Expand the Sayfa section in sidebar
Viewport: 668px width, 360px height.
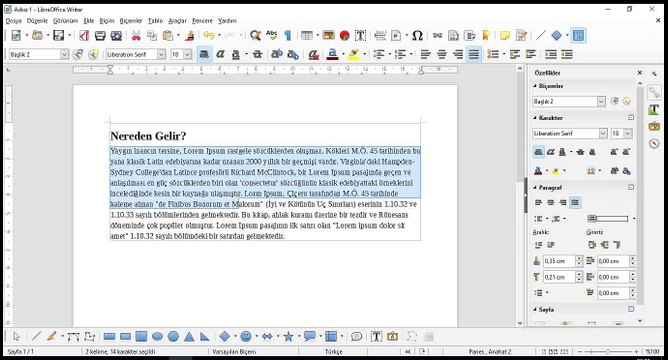(535, 309)
